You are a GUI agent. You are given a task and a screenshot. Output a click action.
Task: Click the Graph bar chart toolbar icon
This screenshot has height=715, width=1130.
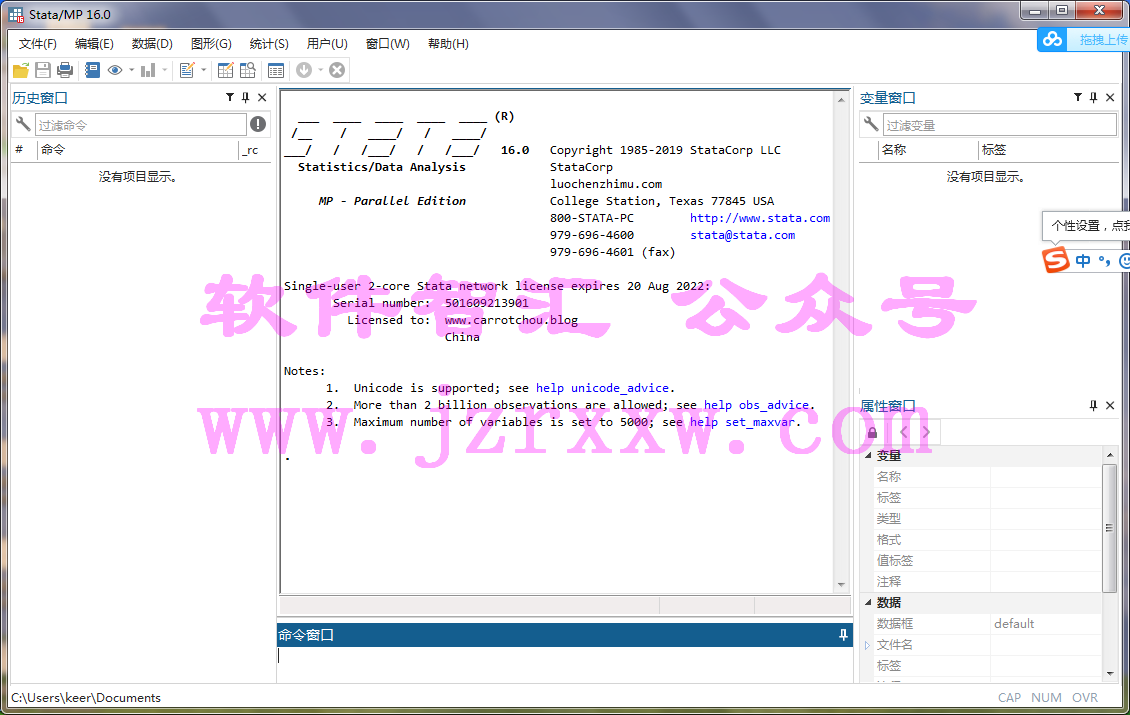(x=148, y=70)
